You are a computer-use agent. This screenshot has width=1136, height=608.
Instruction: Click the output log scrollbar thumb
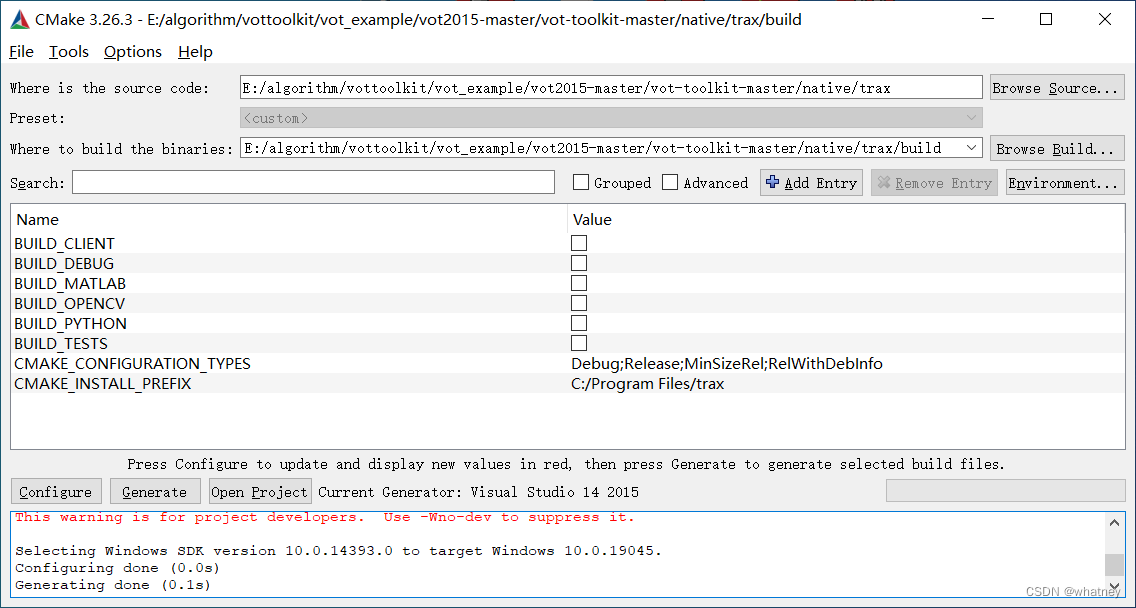(1114, 565)
